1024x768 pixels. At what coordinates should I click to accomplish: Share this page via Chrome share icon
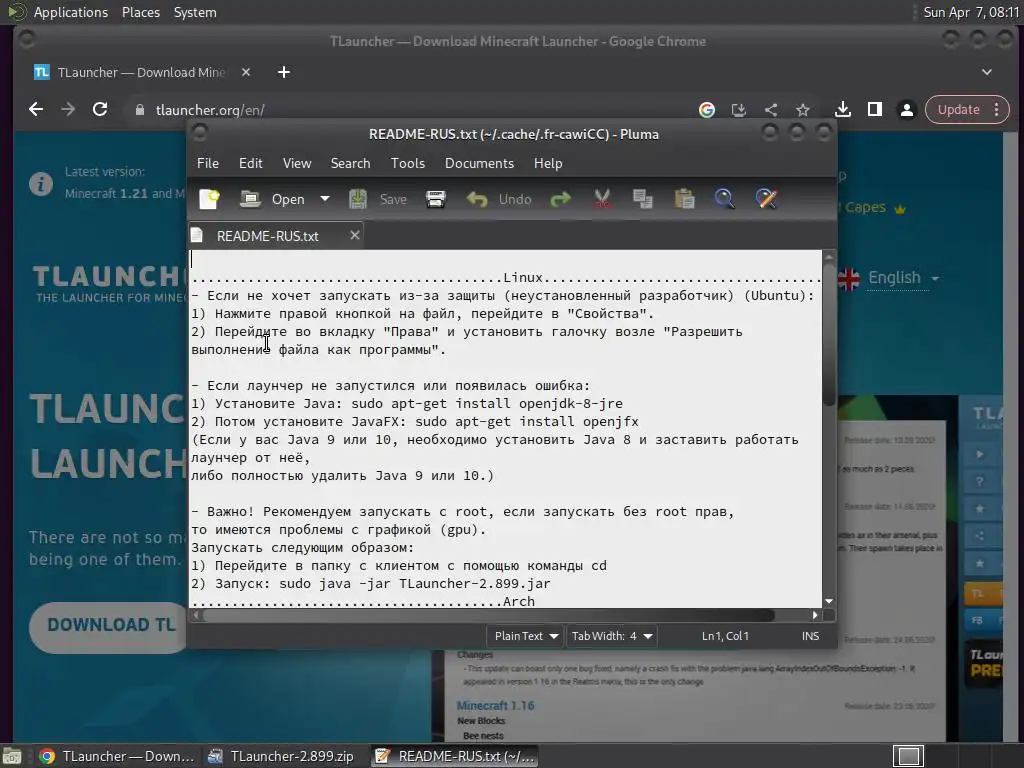771,110
